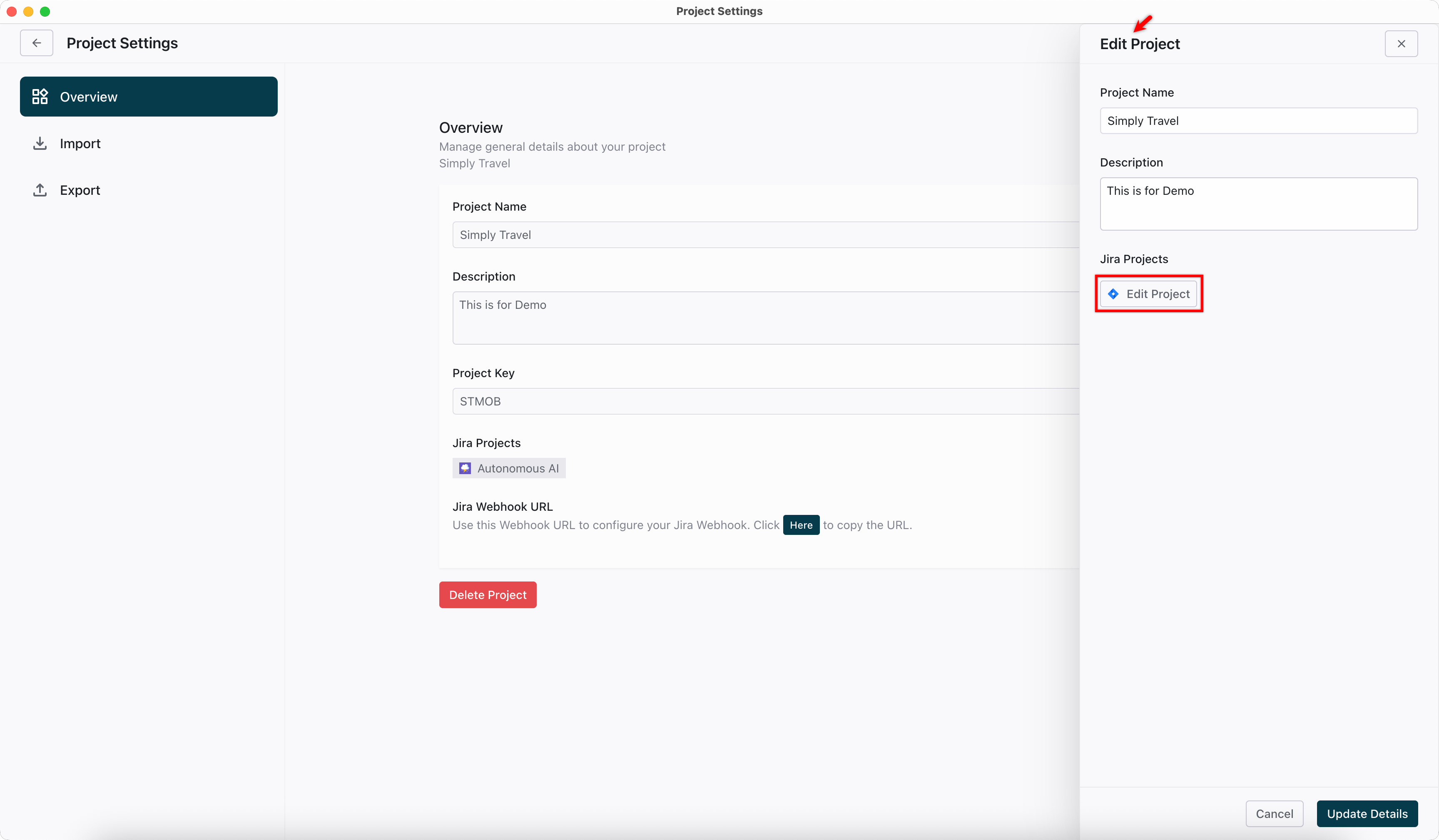
Task: Click the Export upload icon
Action: [x=40, y=190]
